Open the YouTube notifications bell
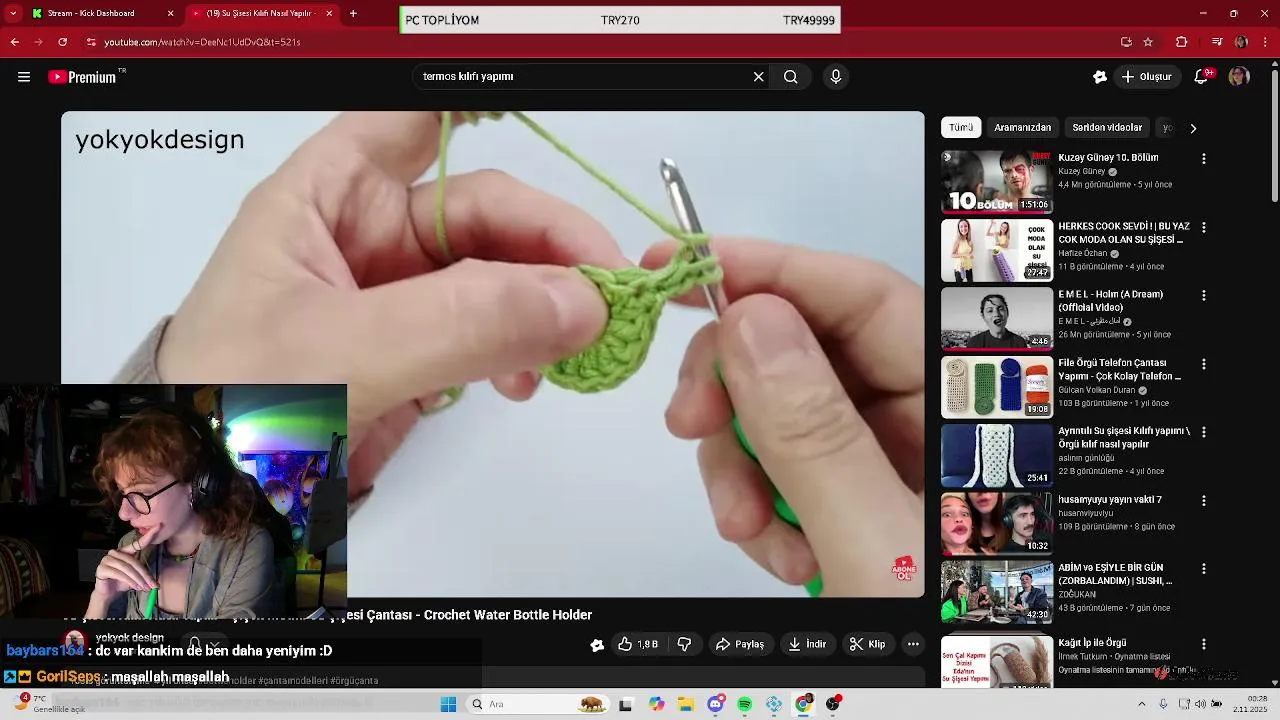The image size is (1280, 720). click(1202, 77)
